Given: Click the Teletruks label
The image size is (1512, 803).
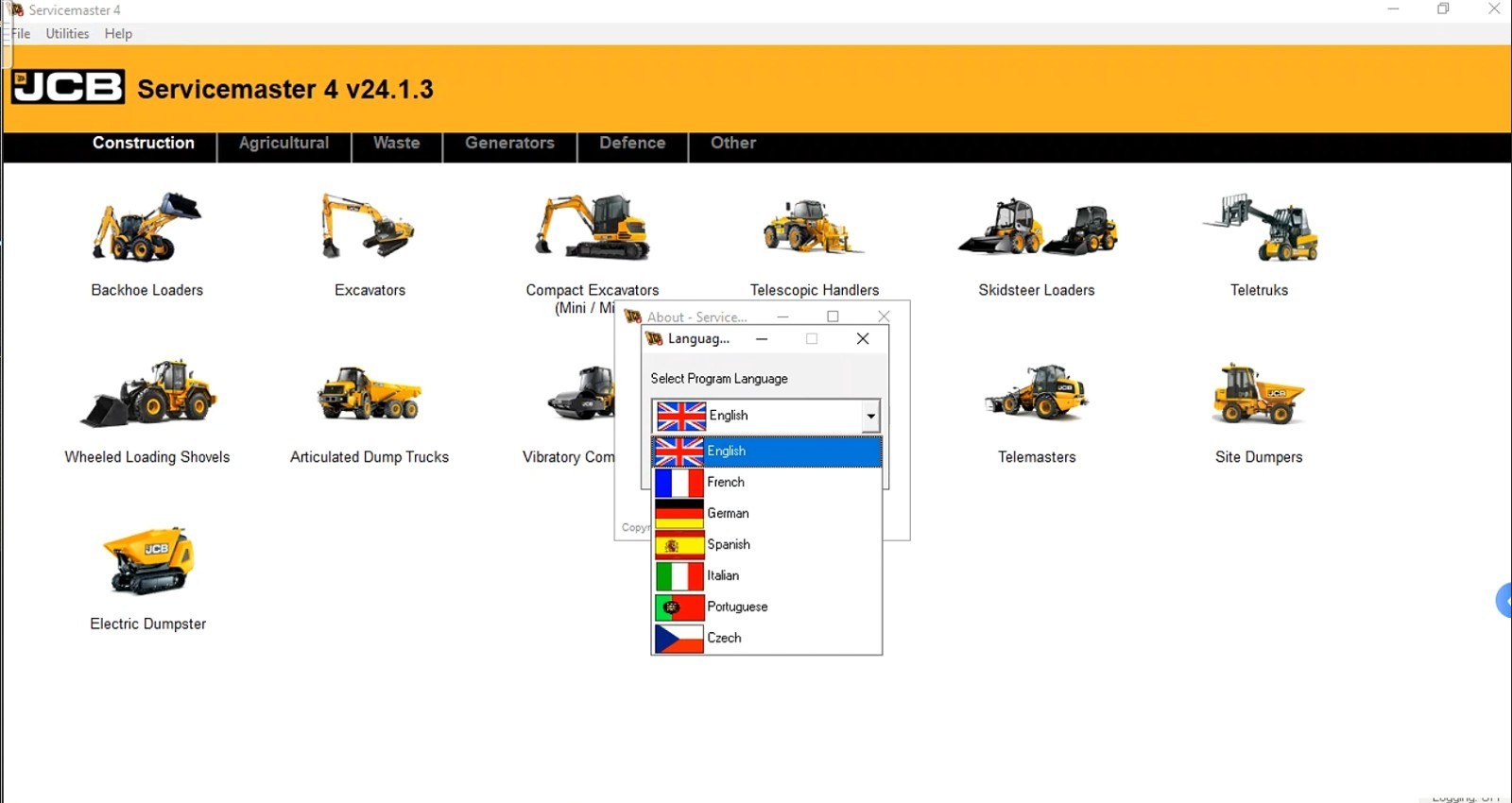Looking at the screenshot, I should [x=1259, y=290].
